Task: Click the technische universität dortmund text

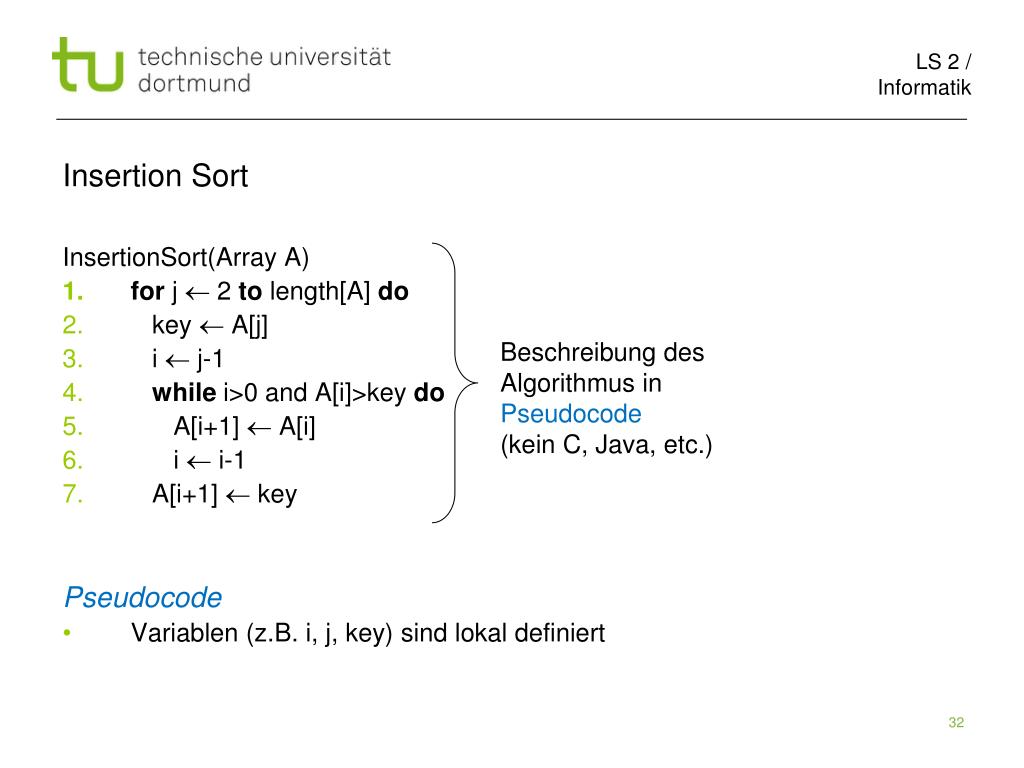Action: 264,70
